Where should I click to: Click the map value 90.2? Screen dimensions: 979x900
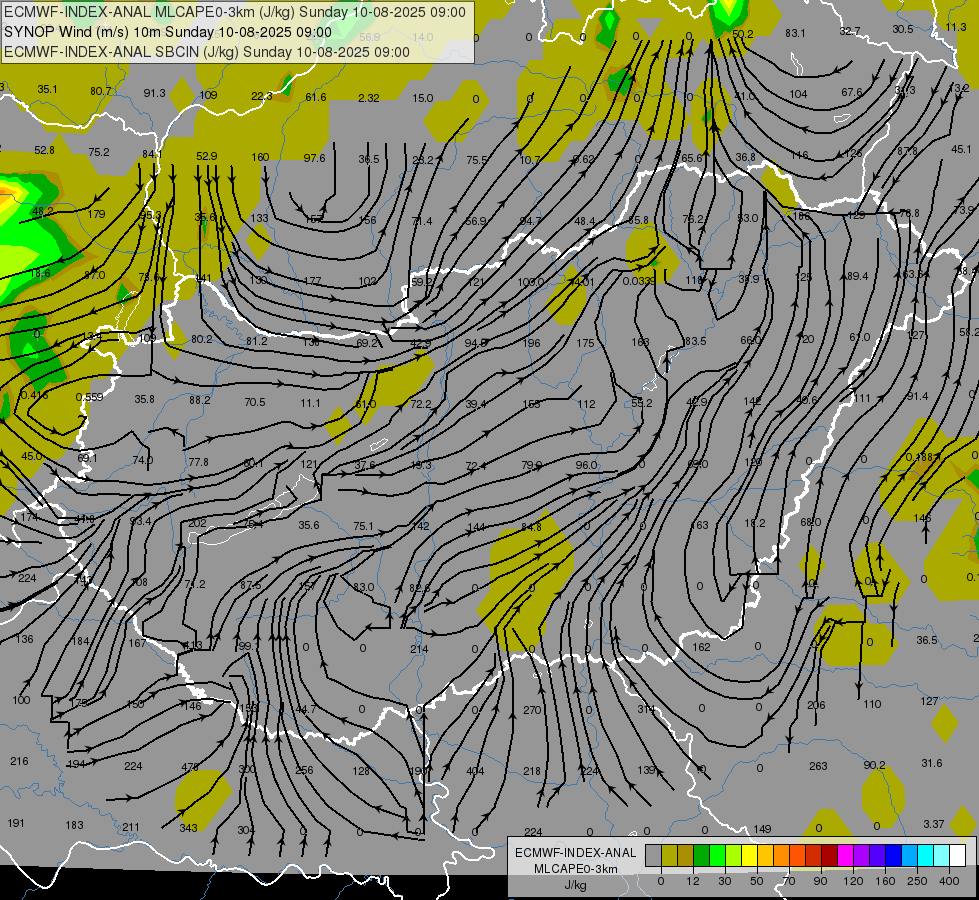[874, 765]
